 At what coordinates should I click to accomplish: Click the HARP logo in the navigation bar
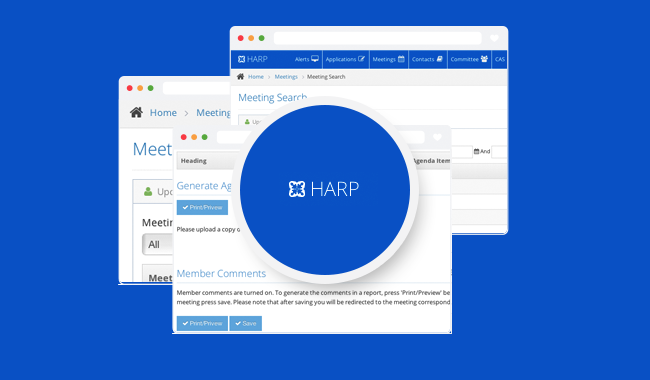tap(252, 59)
